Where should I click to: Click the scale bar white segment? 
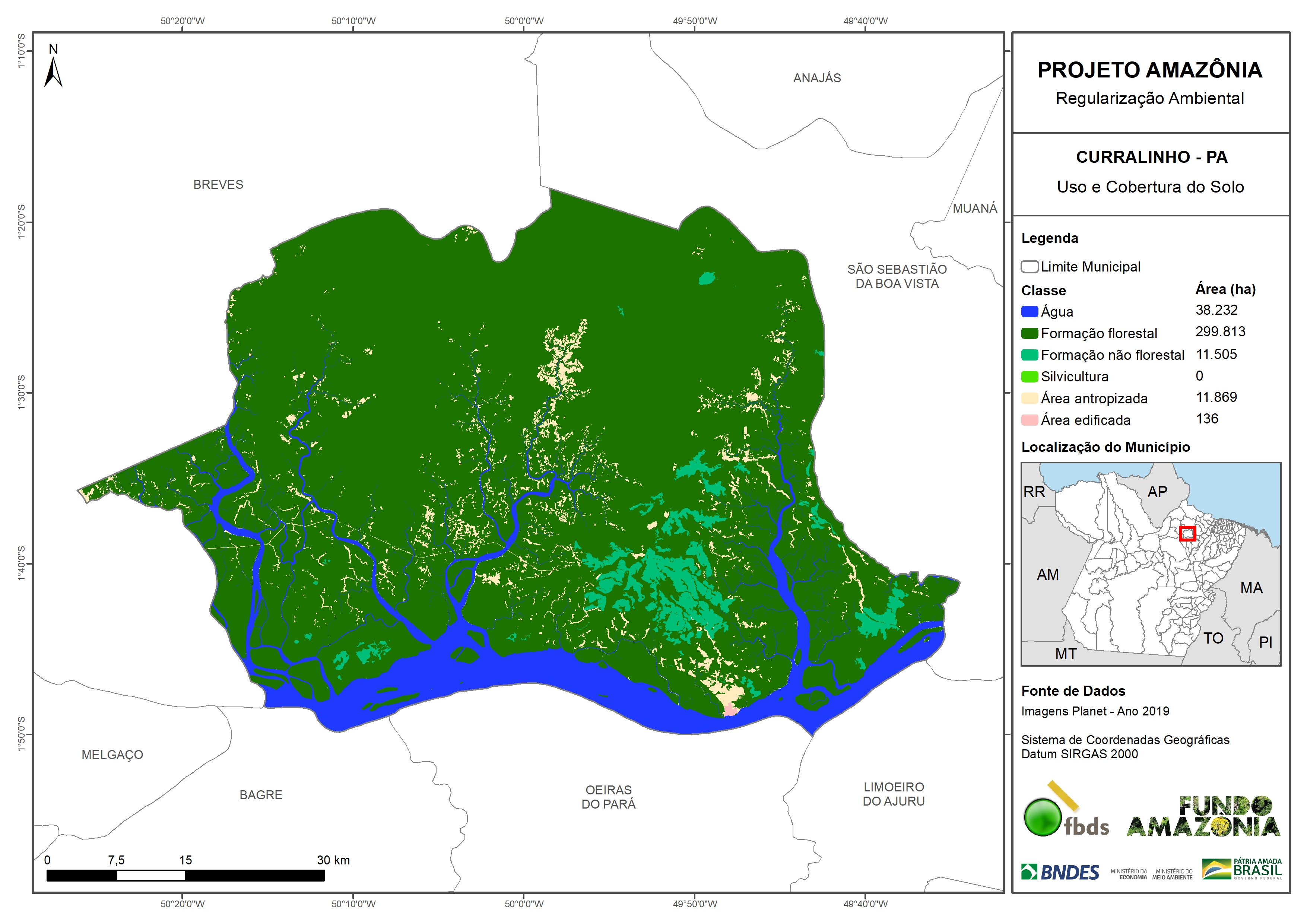pos(151,876)
